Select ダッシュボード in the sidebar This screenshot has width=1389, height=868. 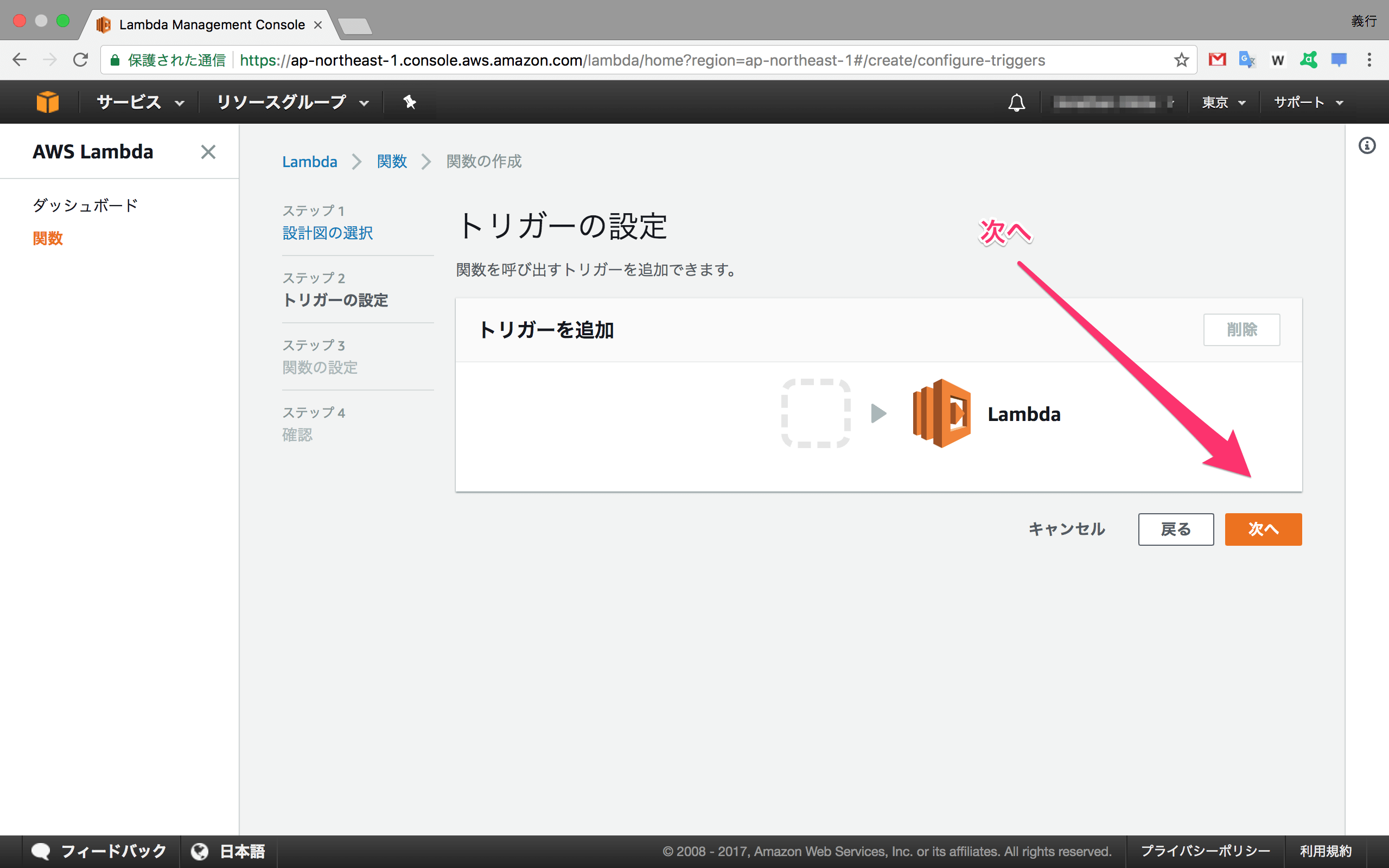(x=85, y=205)
